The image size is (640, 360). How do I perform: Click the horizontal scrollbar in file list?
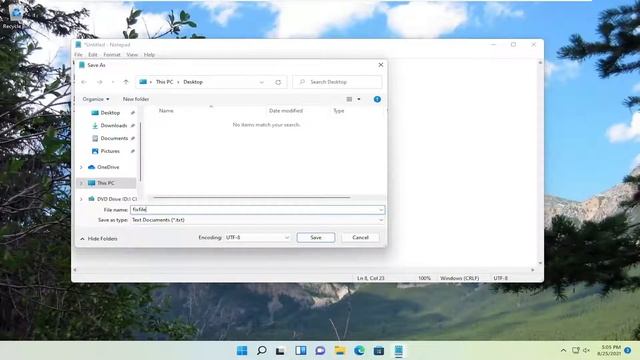[251, 198]
